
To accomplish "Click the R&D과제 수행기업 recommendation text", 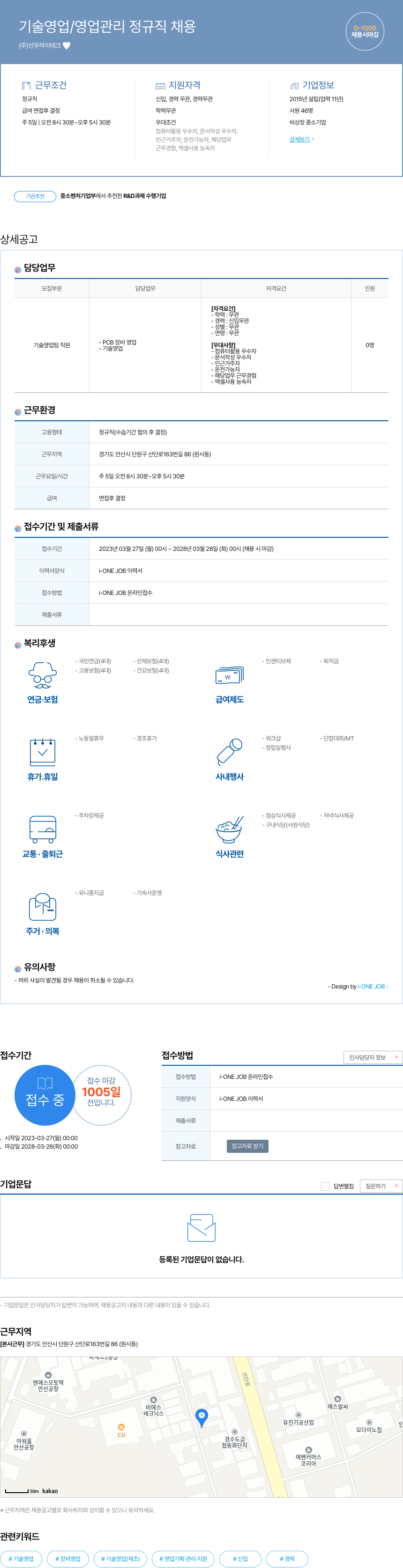I will (x=144, y=196).
